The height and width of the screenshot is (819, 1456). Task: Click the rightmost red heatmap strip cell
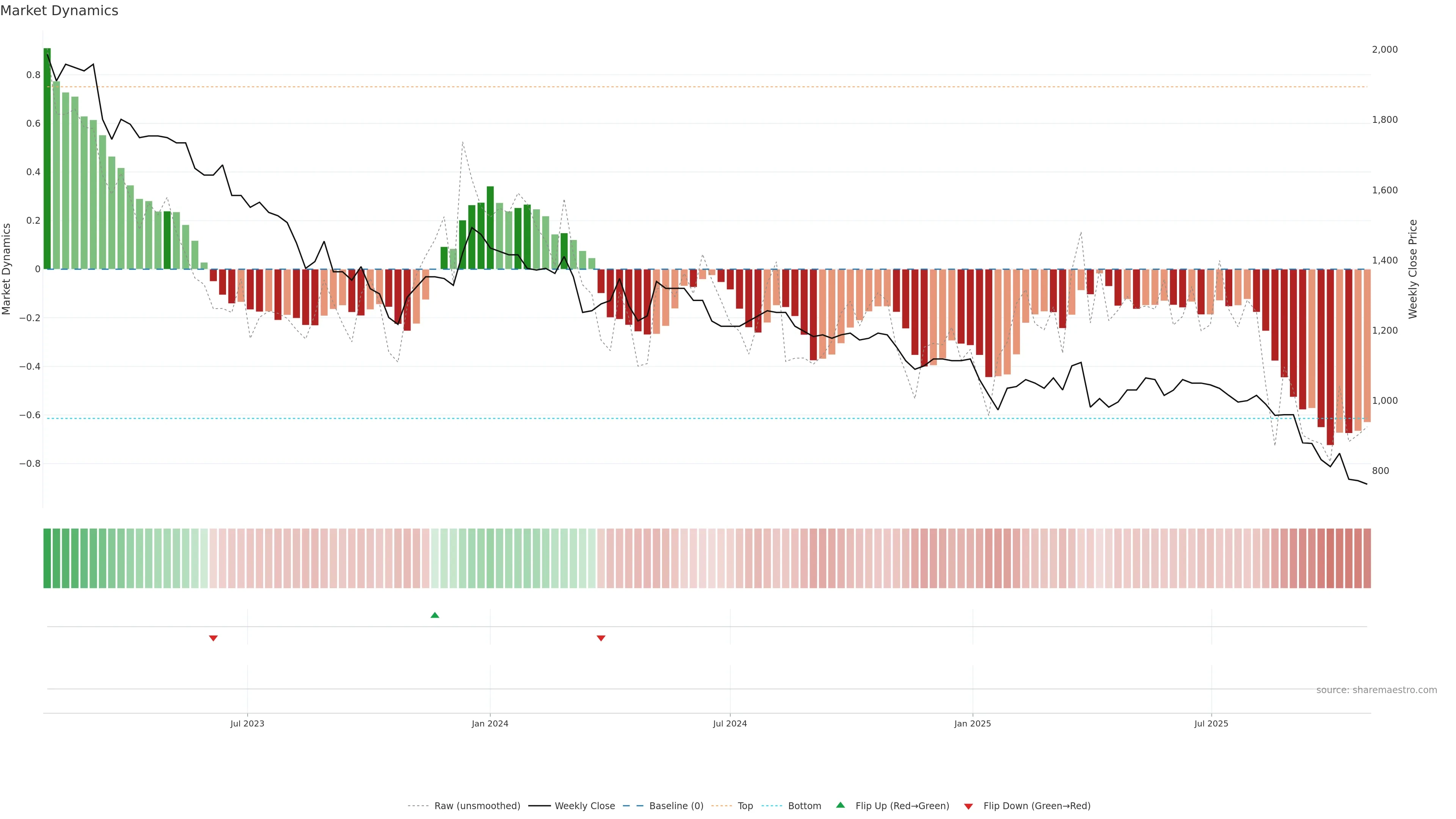coord(1367,558)
